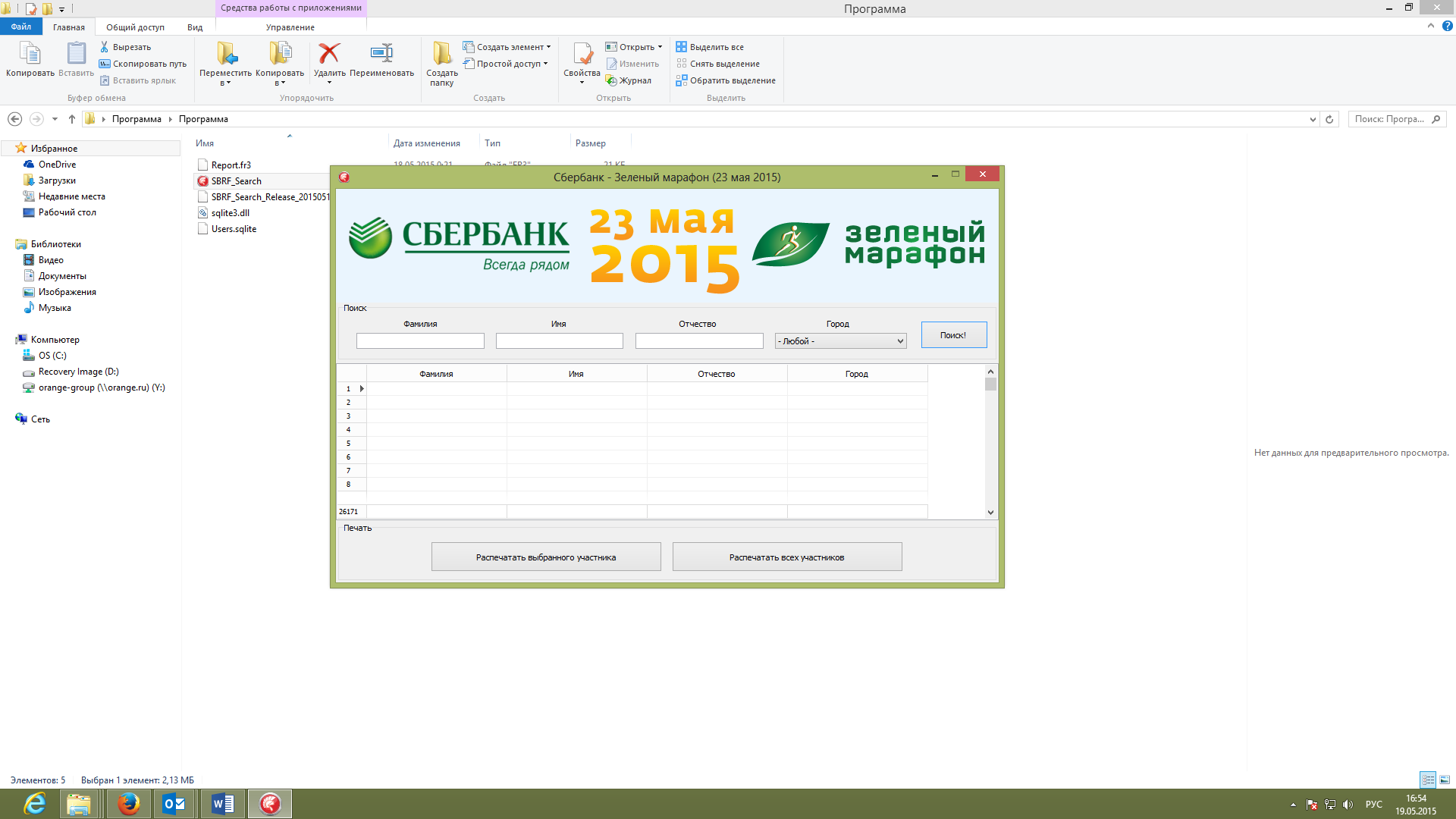Click Скопировать путь in the ribbon

coord(143,64)
